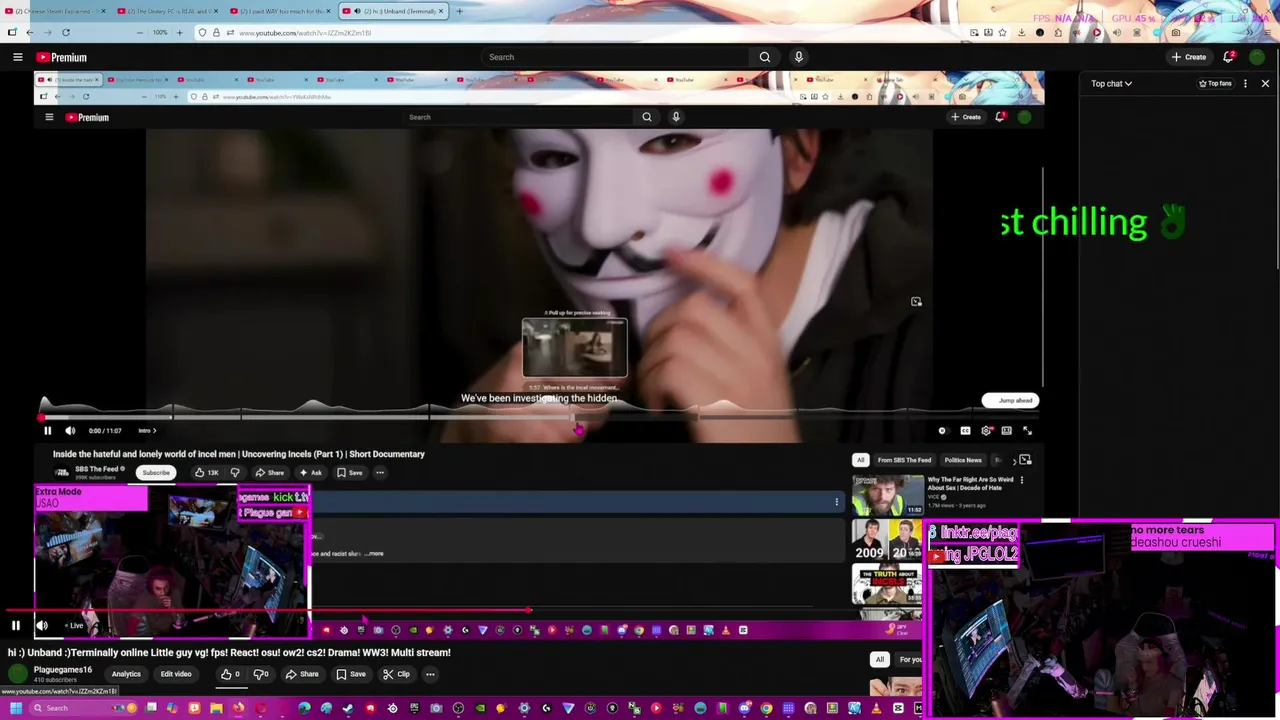Open Windows Start menu on the taskbar
This screenshot has width=1280, height=720.
click(x=15, y=708)
